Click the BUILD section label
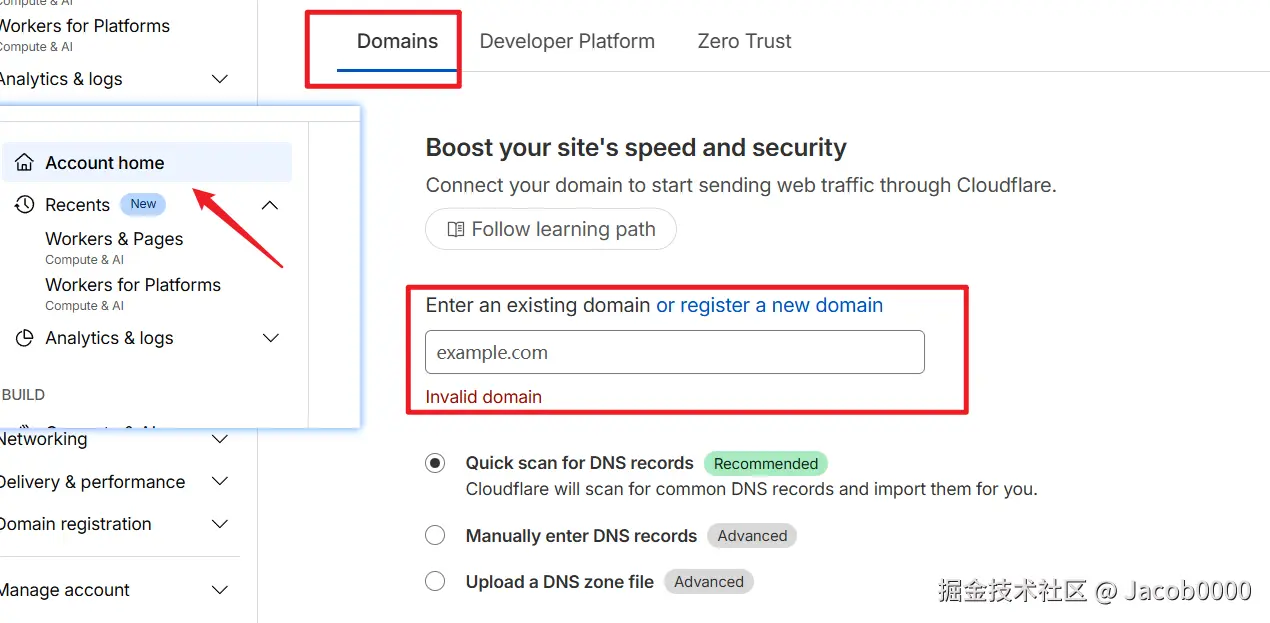This screenshot has height=623, width=1270. pos(23,395)
